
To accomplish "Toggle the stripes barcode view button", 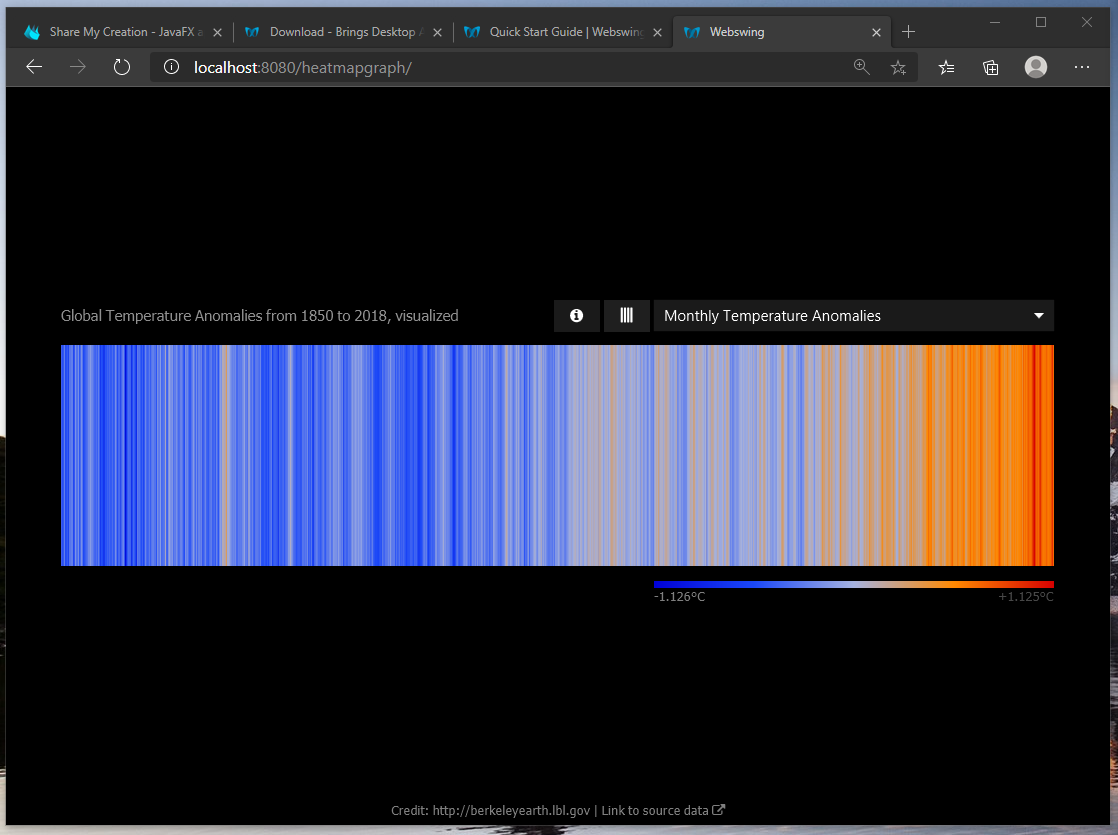I will 627,316.
